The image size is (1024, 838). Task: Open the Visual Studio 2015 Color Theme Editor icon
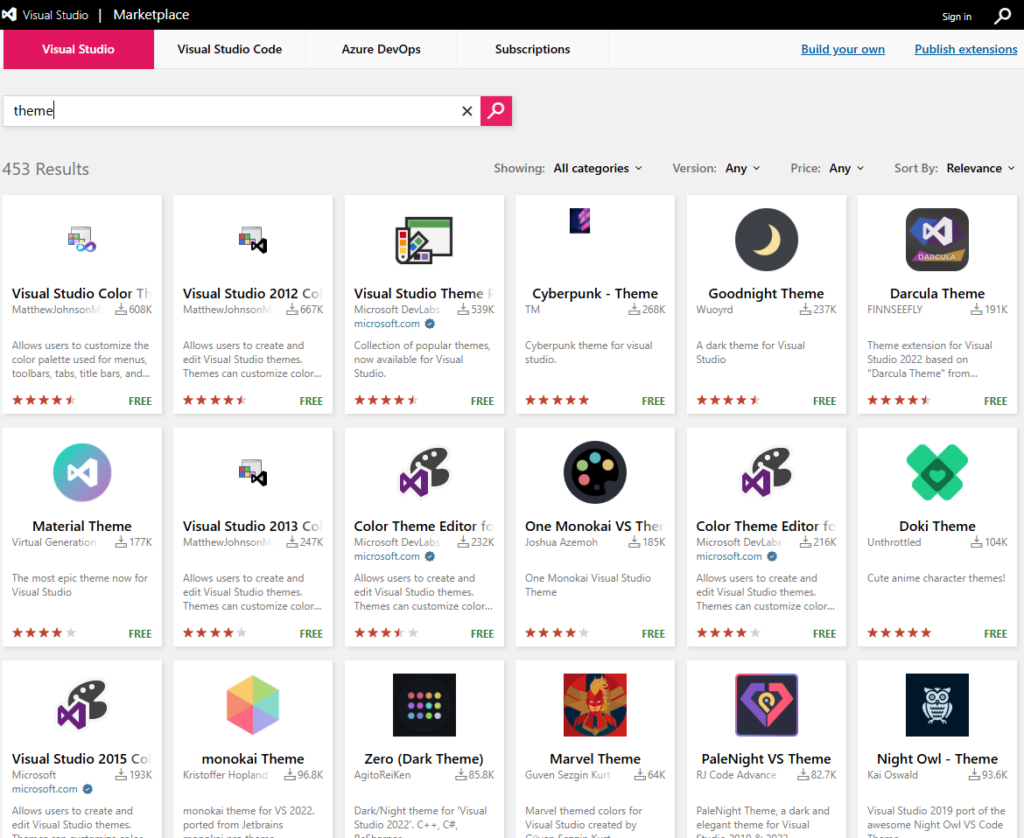click(82, 705)
